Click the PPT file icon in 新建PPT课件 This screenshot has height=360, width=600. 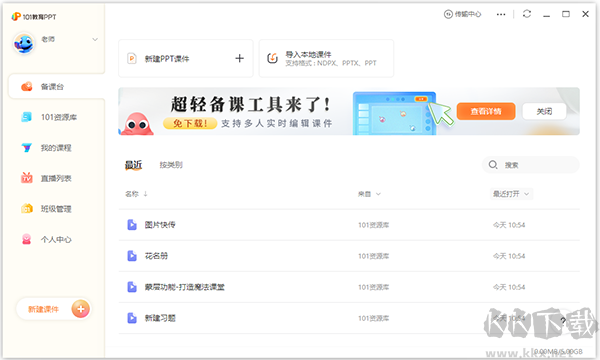pos(132,59)
